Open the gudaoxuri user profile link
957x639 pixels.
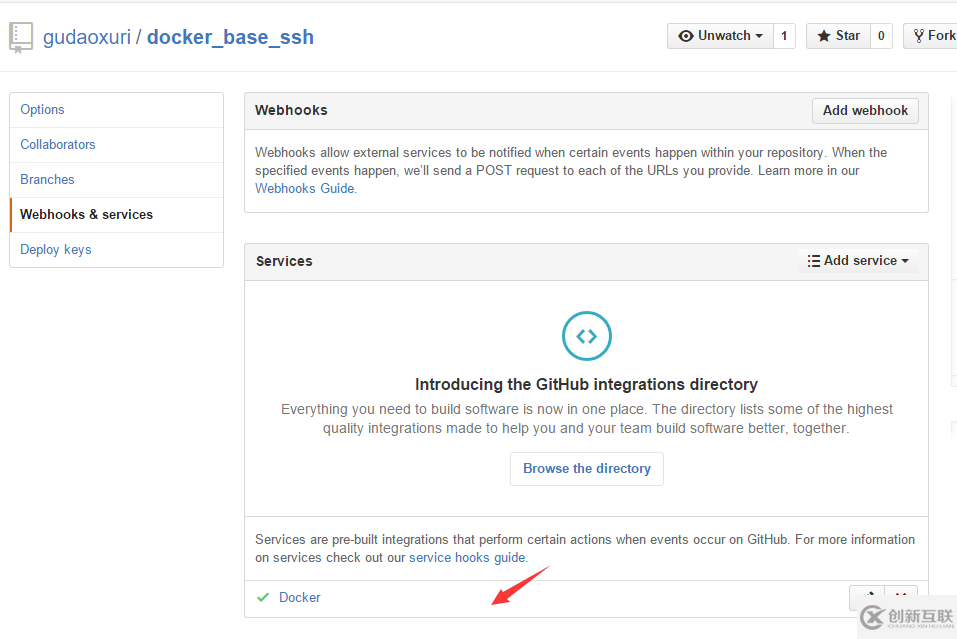pos(87,37)
